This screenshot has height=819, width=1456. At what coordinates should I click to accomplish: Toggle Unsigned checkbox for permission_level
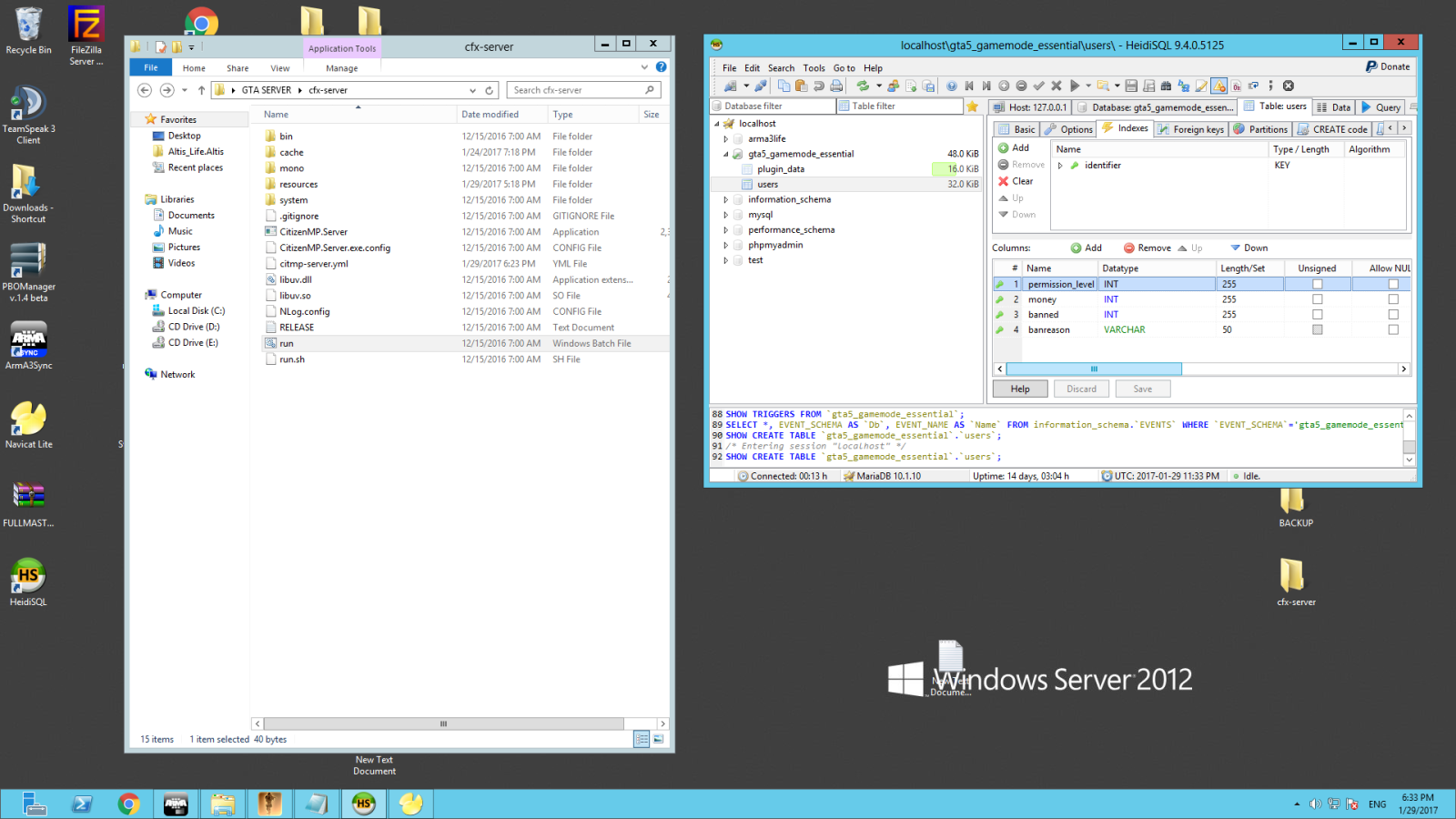point(1317,284)
